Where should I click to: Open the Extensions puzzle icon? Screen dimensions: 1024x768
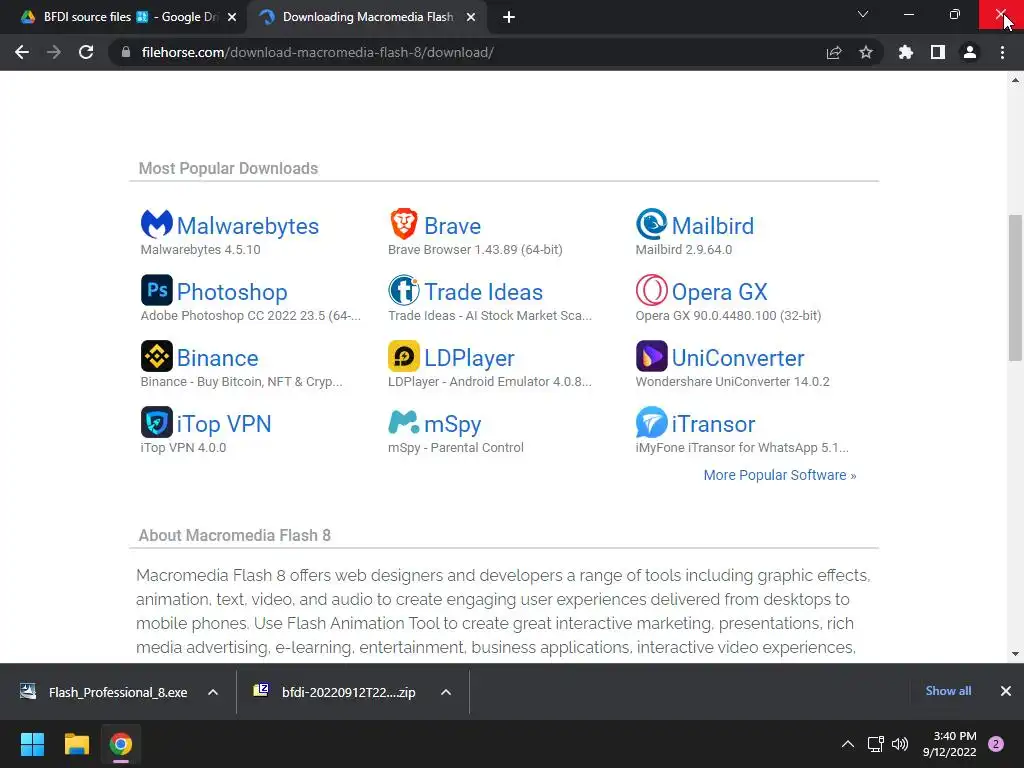(x=906, y=52)
